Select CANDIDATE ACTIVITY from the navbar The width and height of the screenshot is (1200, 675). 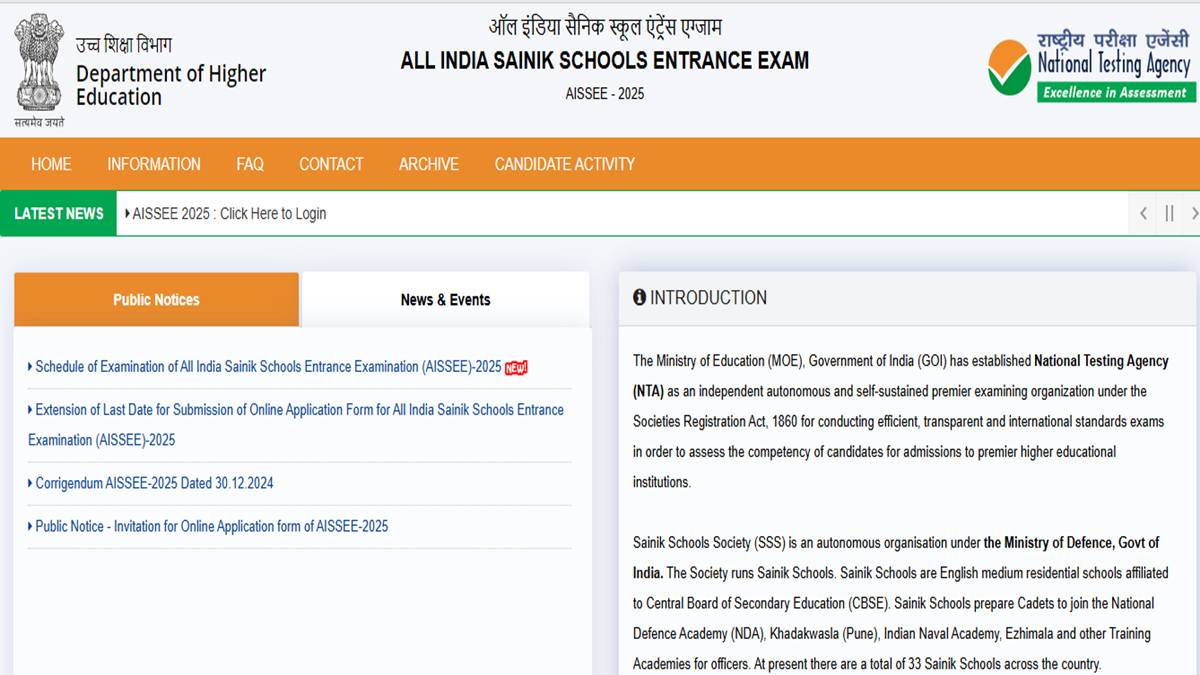coord(563,164)
